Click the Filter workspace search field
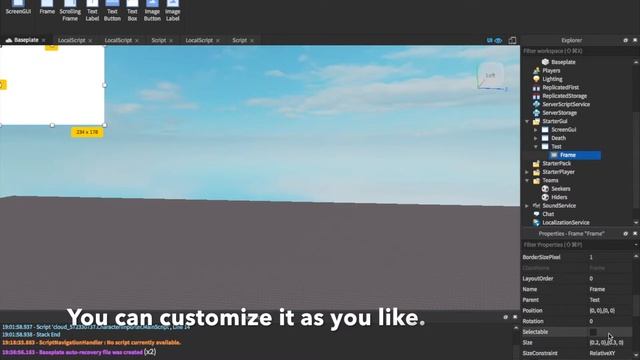The width and height of the screenshot is (640, 360). click(x=579, y=51)
